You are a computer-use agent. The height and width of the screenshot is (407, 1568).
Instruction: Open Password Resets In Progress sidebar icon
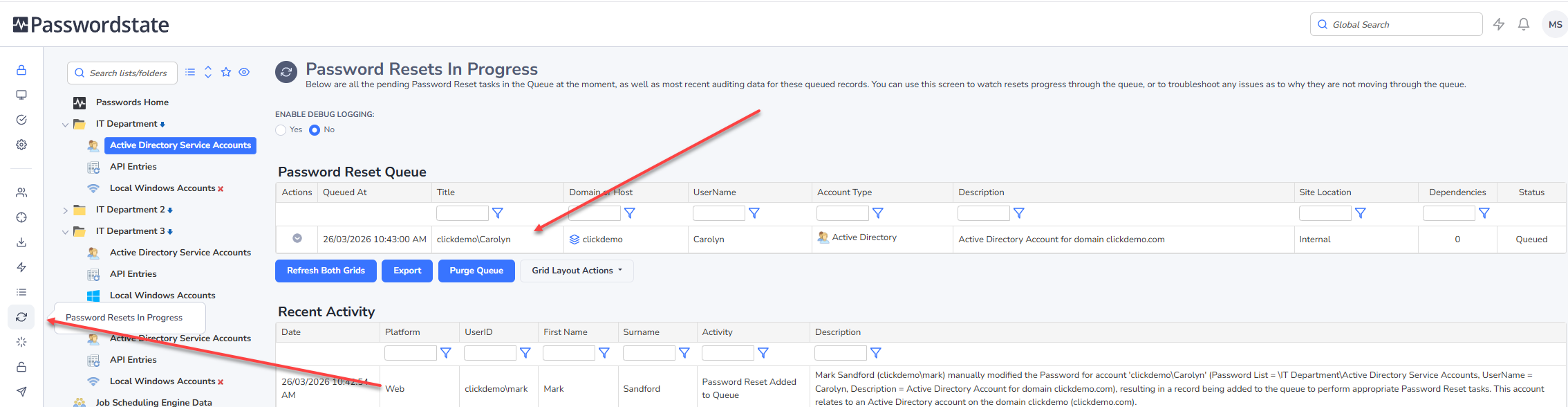tap(21, 317)
